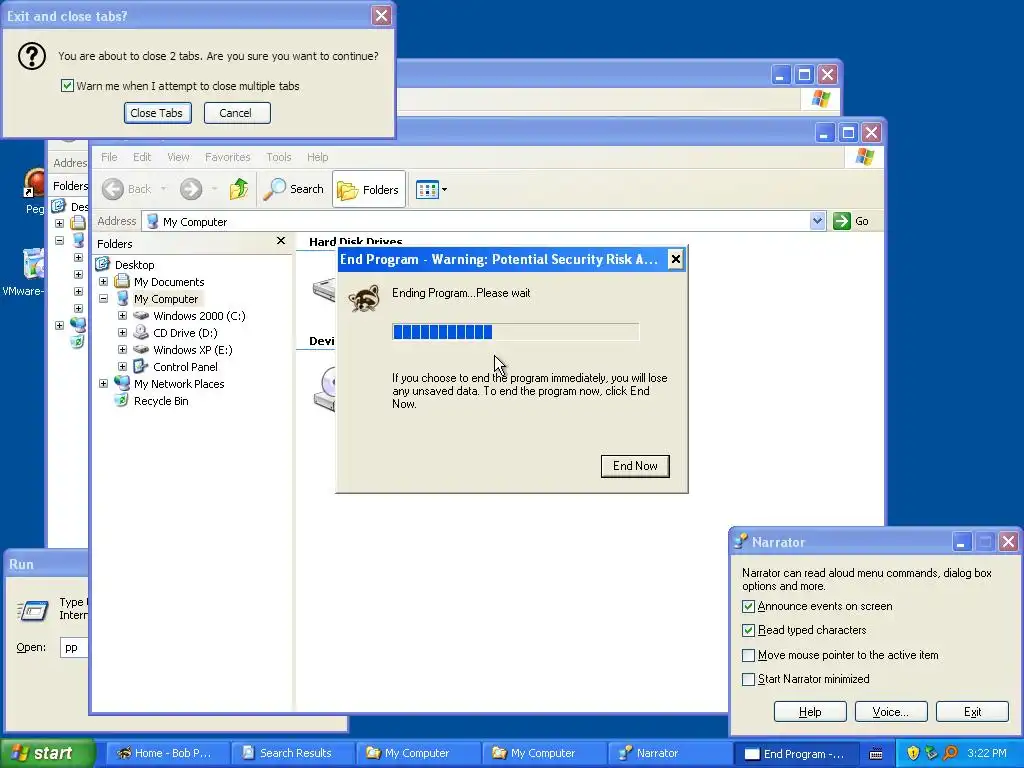The image size is (1024, 768).
Task: Click the raccoon icon in End Program dialog
Action: tap(364, 298)
